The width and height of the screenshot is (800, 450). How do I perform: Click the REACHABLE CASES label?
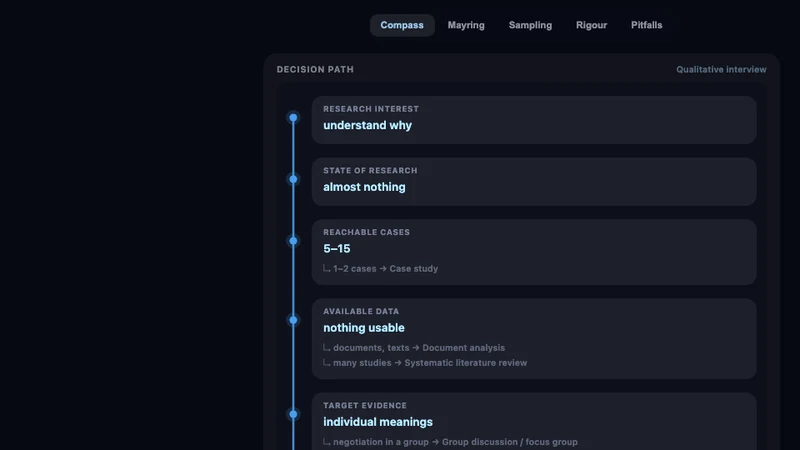pyautogui.click(x=366, y=232)
